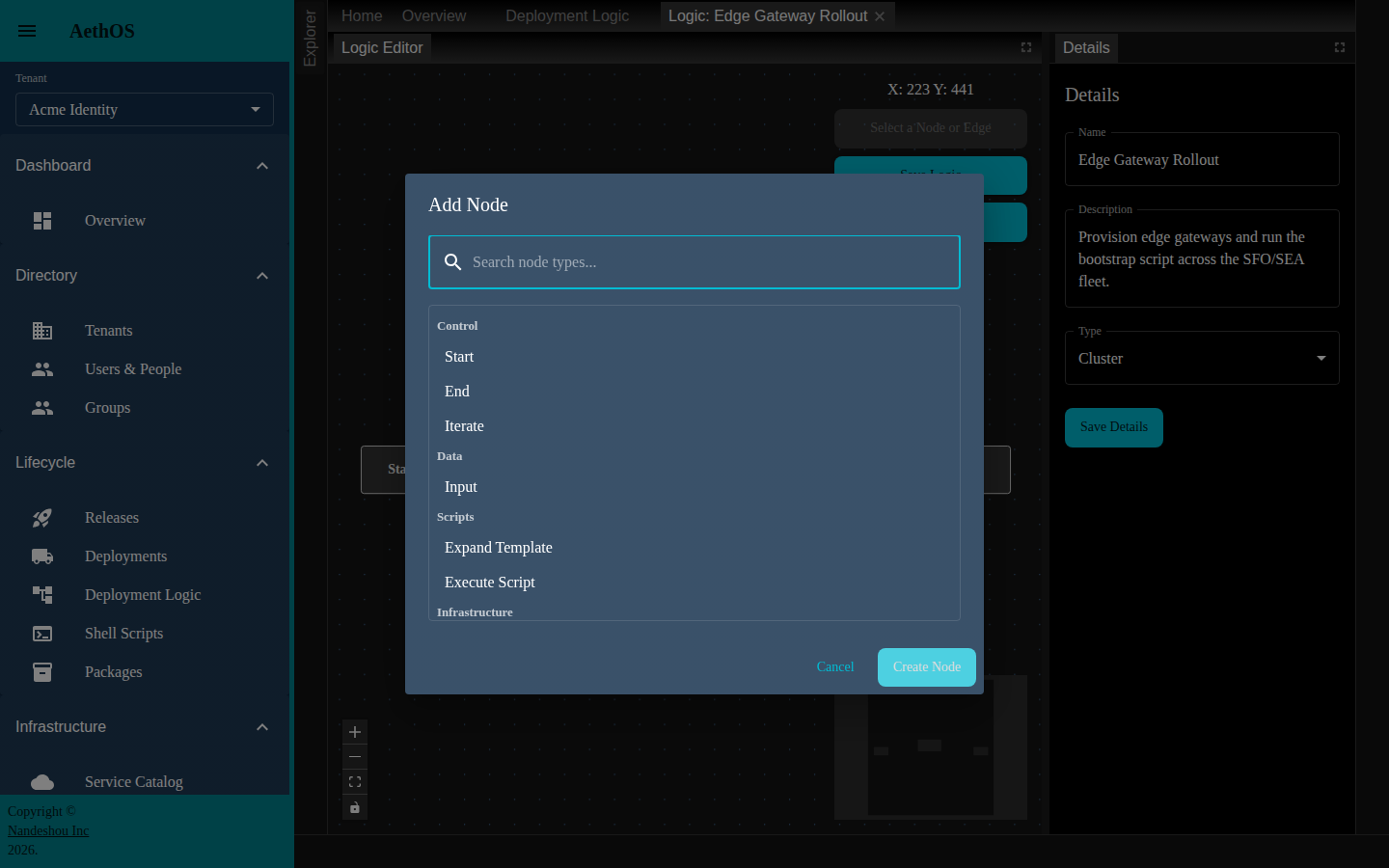Select the Input node type
This screenshot has width=1389, height=868.
pyautogui.click(x=694, y=487)
